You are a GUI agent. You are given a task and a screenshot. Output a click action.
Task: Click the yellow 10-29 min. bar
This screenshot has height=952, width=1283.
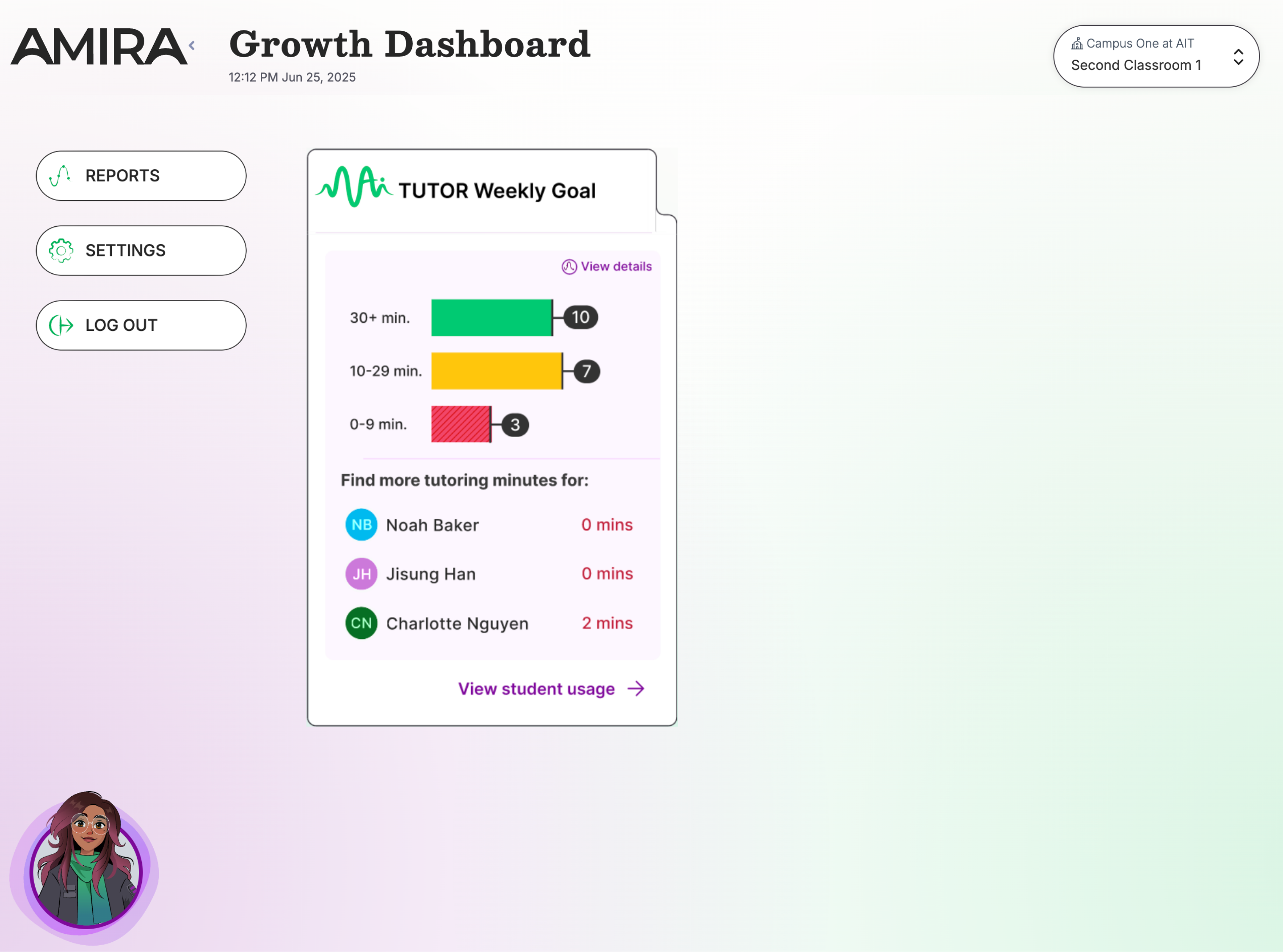coord(496,371)
